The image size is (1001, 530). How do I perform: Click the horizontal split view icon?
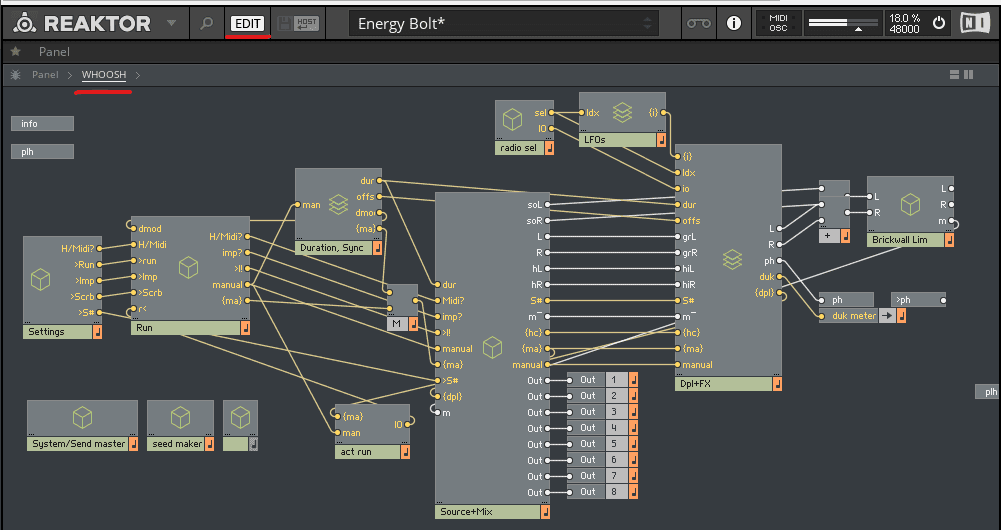pyautogui.click(x=954, y=75)
